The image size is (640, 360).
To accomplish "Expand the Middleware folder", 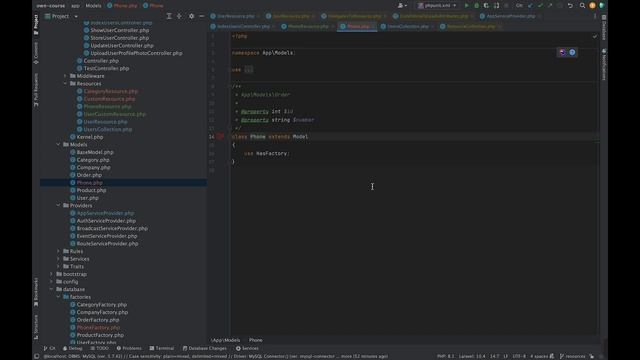I will (x=65, y=76).
